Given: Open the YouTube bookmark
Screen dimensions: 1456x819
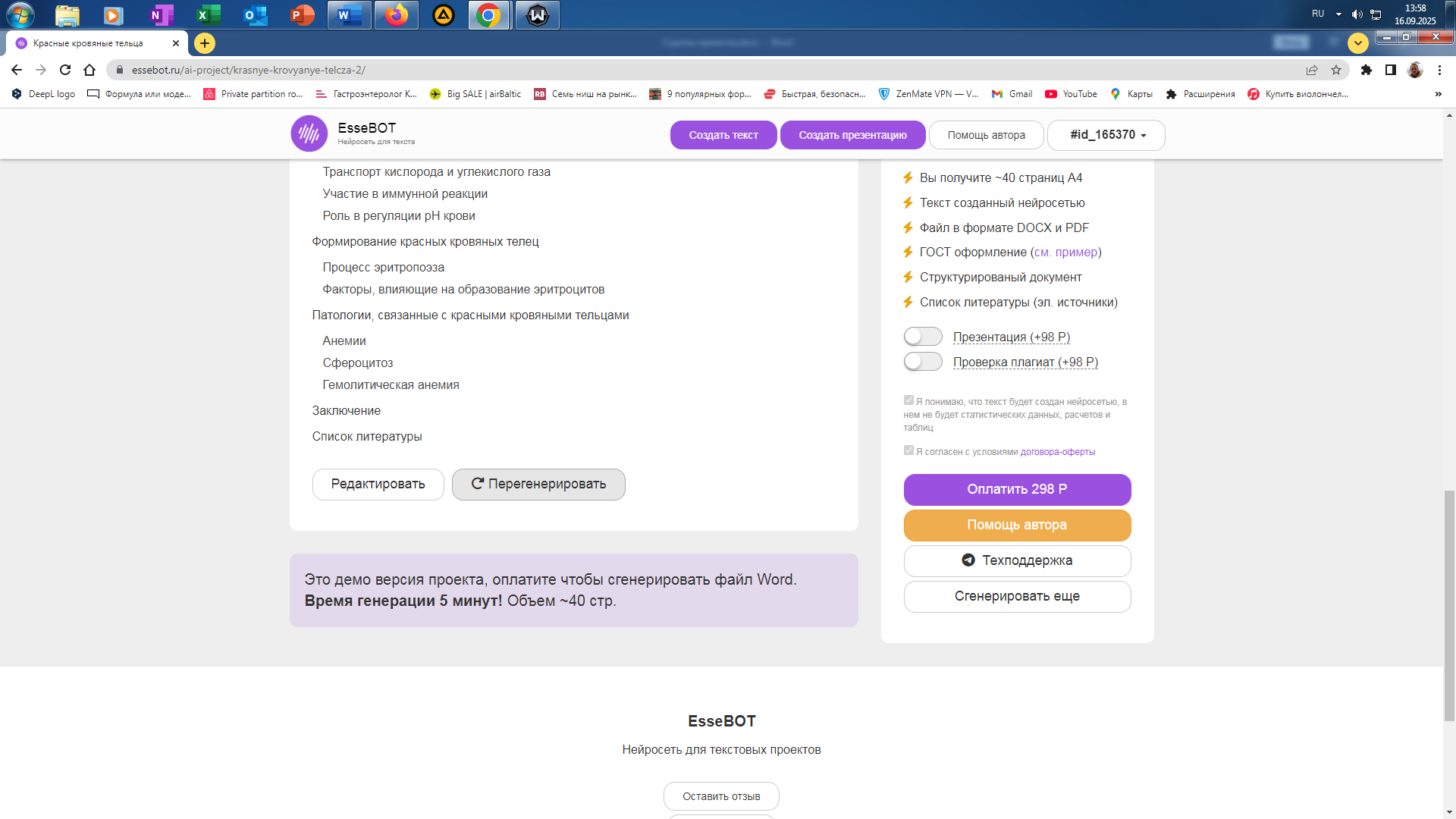Looking at the screenshot, I should point(1071,94).
